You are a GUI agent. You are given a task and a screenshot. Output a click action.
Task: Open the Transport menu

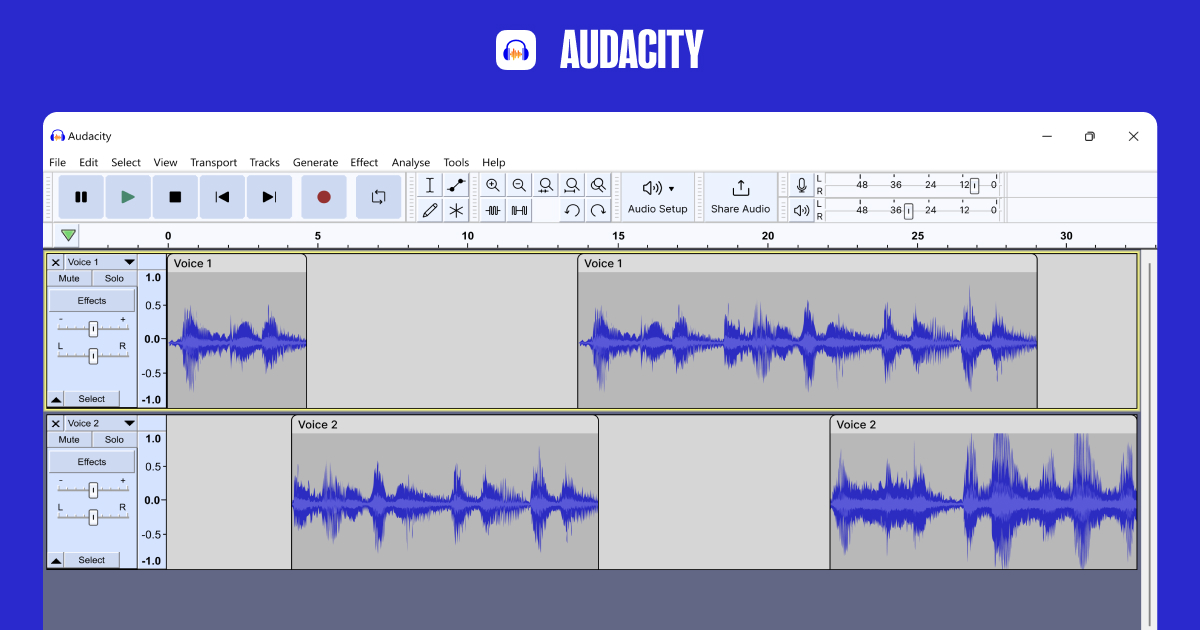[213, 162]
